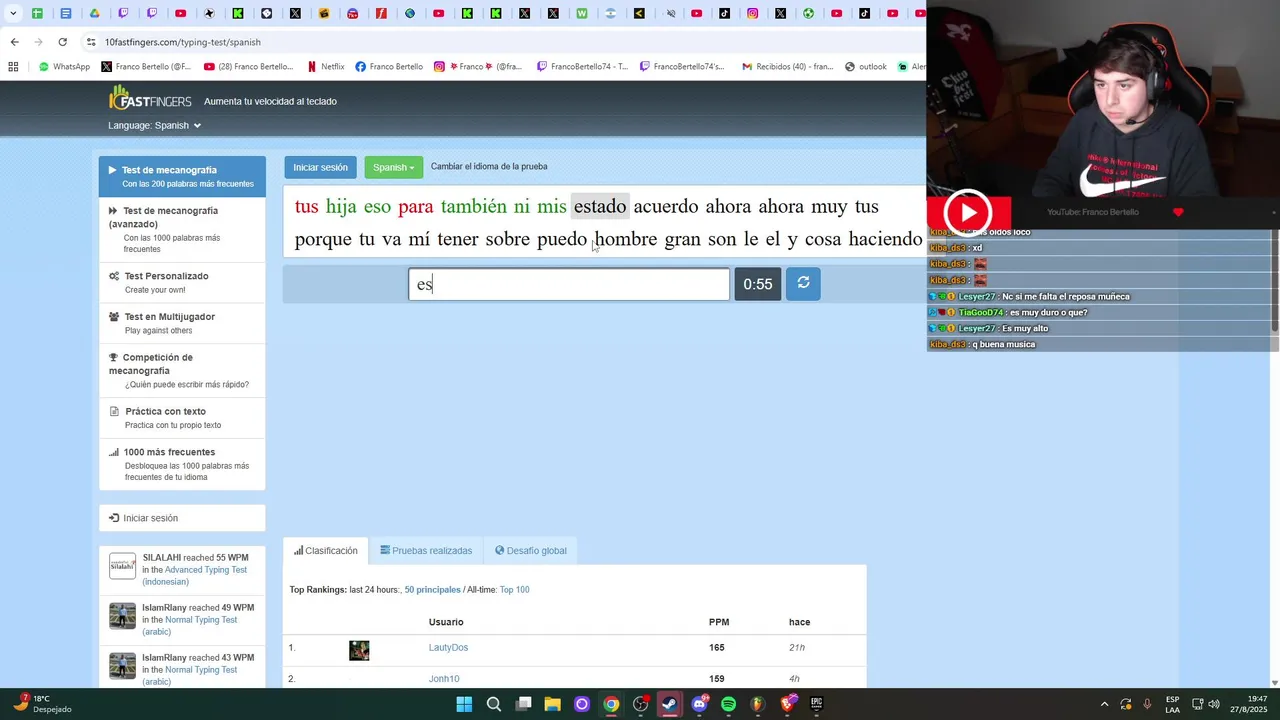
Task: Open Test en Multijugador sidebar item
Action: point(182,323)
